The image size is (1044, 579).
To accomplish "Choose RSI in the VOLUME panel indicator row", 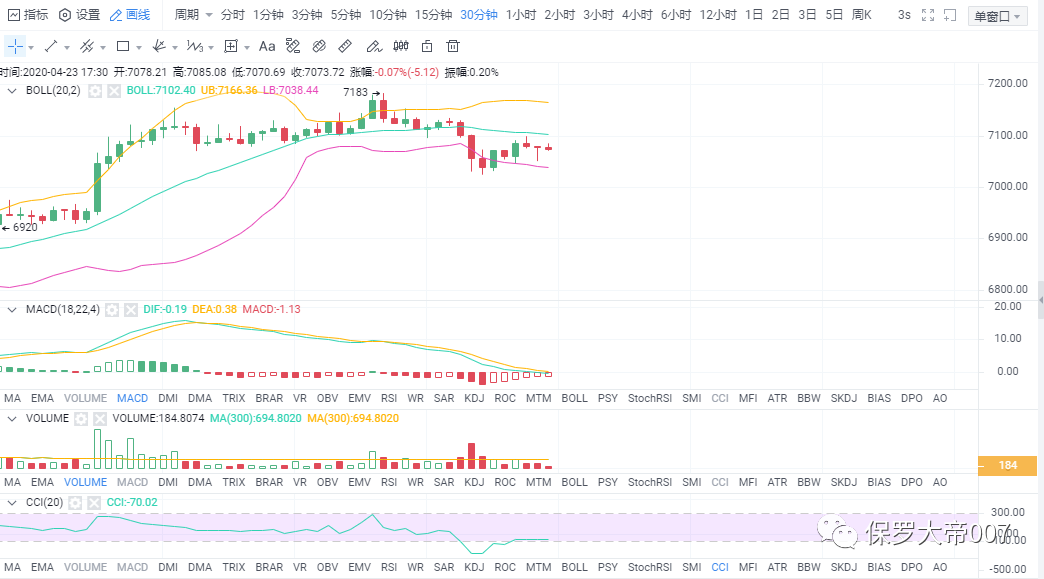I will tap(389, 482).
